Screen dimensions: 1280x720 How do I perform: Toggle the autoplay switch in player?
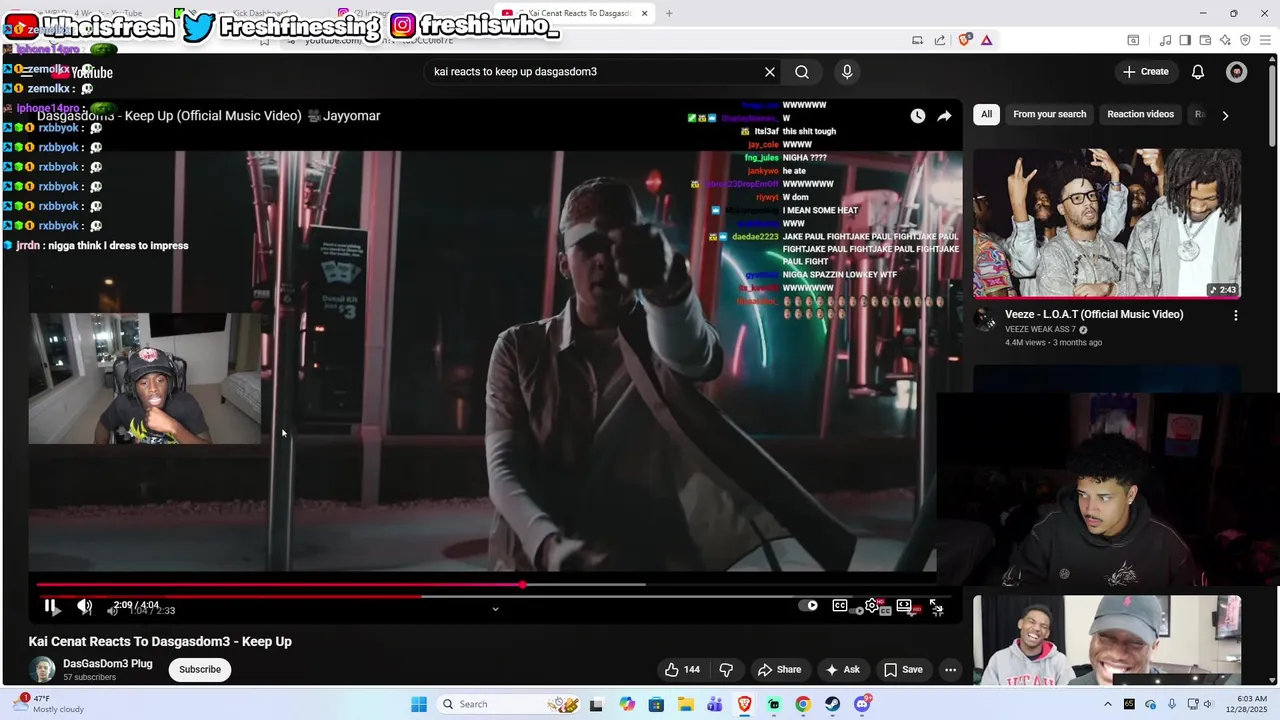tap(809, 605)
